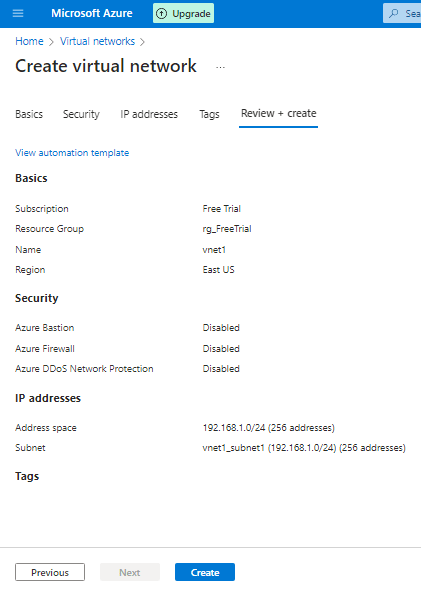Click Create to deploy vnet1
The height and width of the screenshot is (594, 421).
[205, 572]
